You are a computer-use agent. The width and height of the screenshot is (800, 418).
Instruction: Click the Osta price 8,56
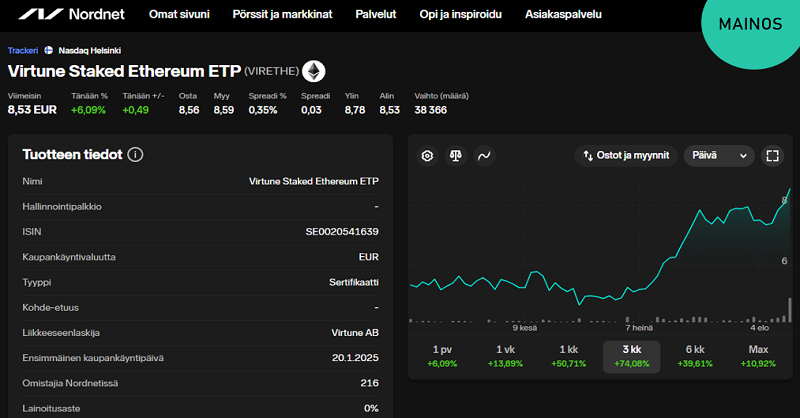(189, 110)
